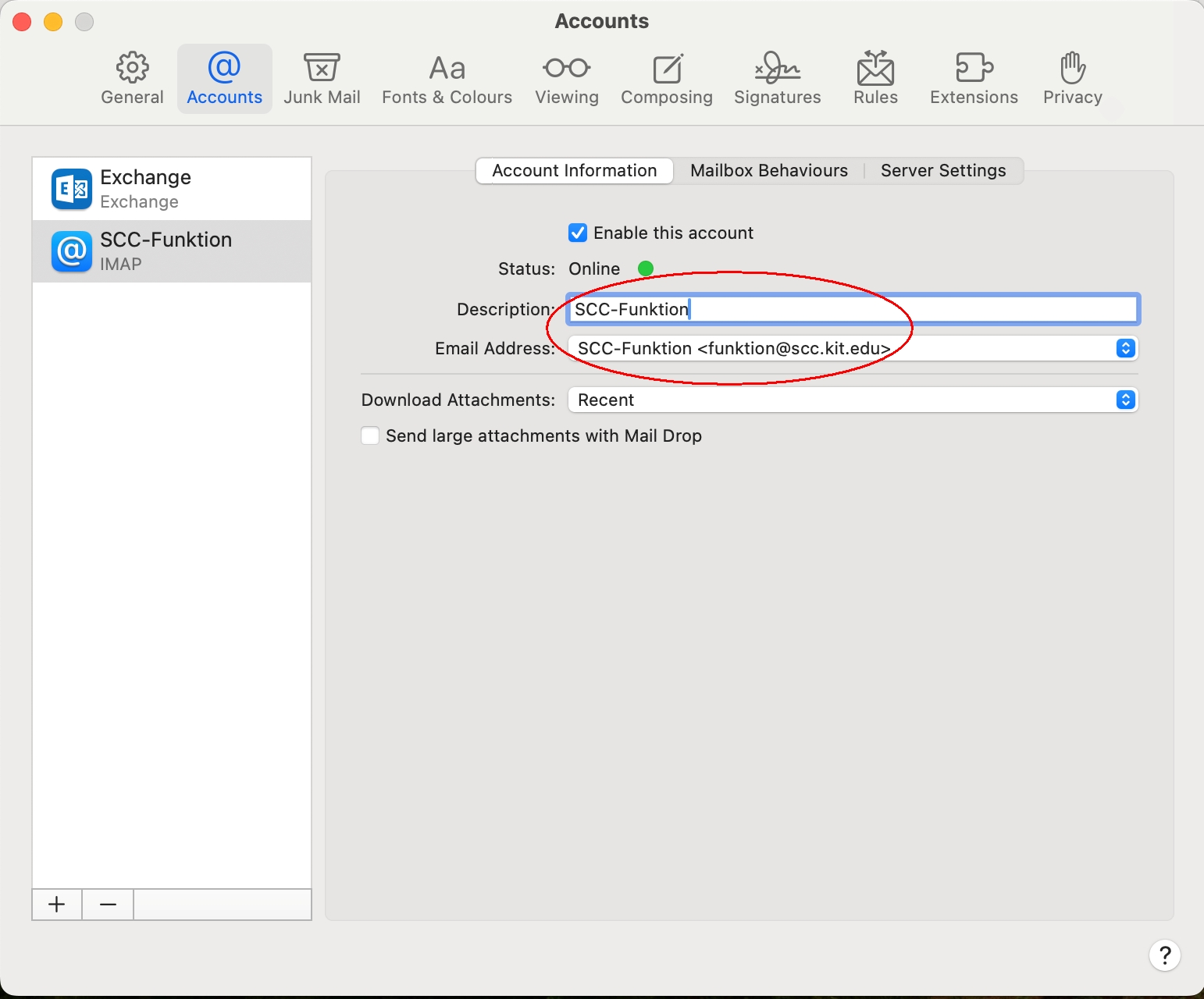The image size is (1204, 999).
Task: Close the Accounts window
Action: click(x=22, y=22)
